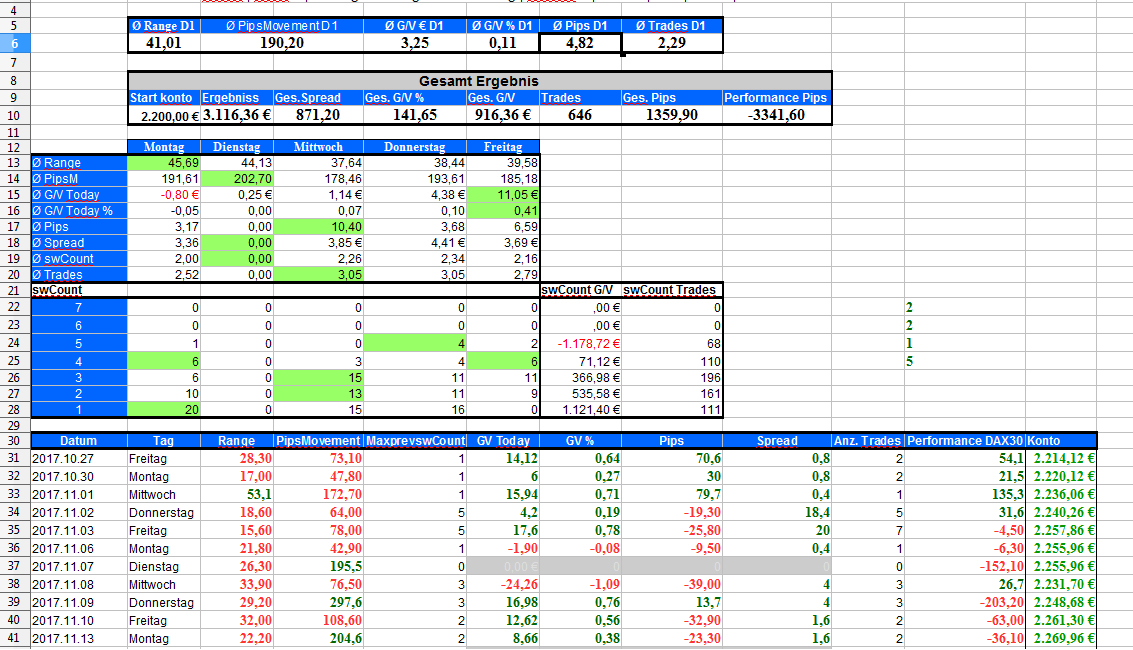Click the Ø Spread row label
The image size is (1133, 650).
tap(79, 243)
